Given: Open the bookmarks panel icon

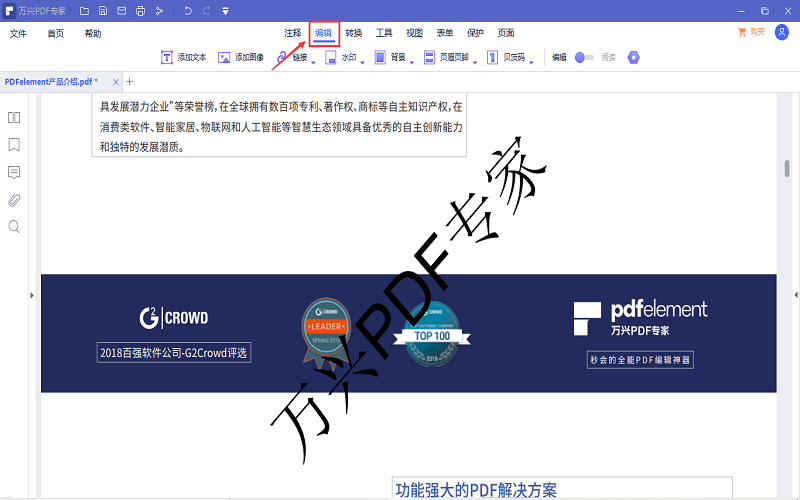Looking at the screenshot, I should click(14, 145).
